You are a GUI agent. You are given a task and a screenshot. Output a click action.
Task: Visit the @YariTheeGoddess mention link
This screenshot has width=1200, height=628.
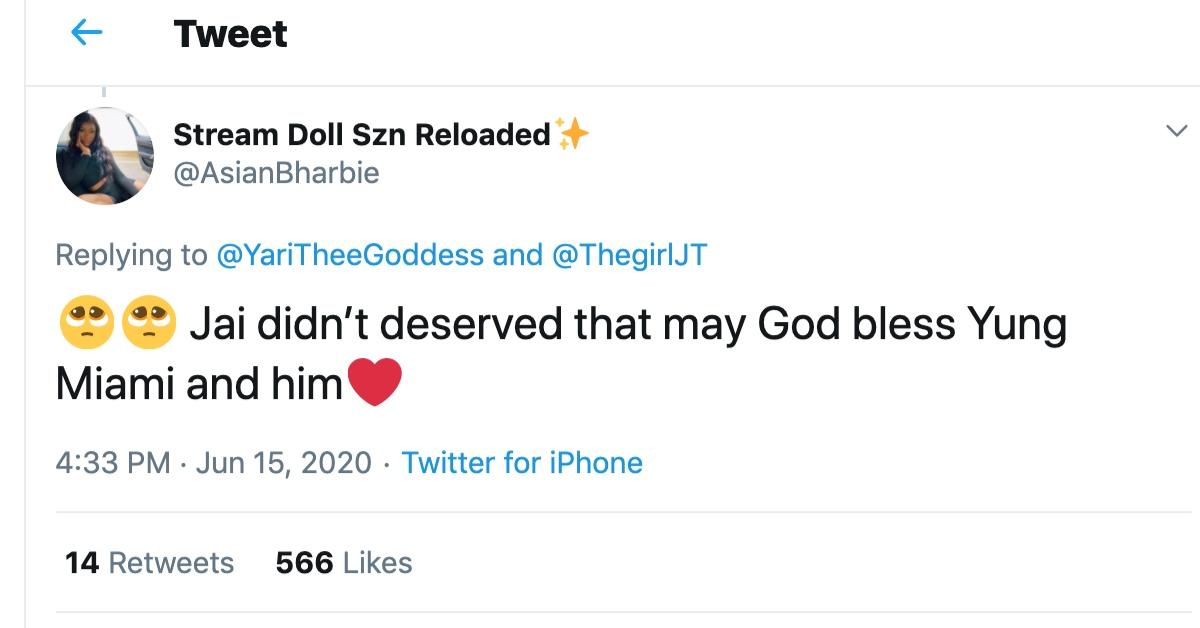click(x=349, y=255)
